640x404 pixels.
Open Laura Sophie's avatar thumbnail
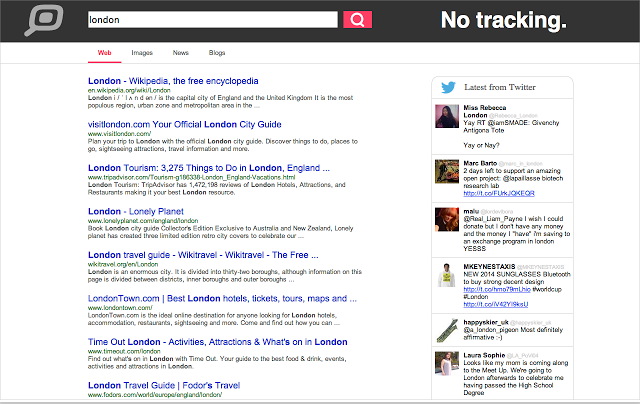447,363
